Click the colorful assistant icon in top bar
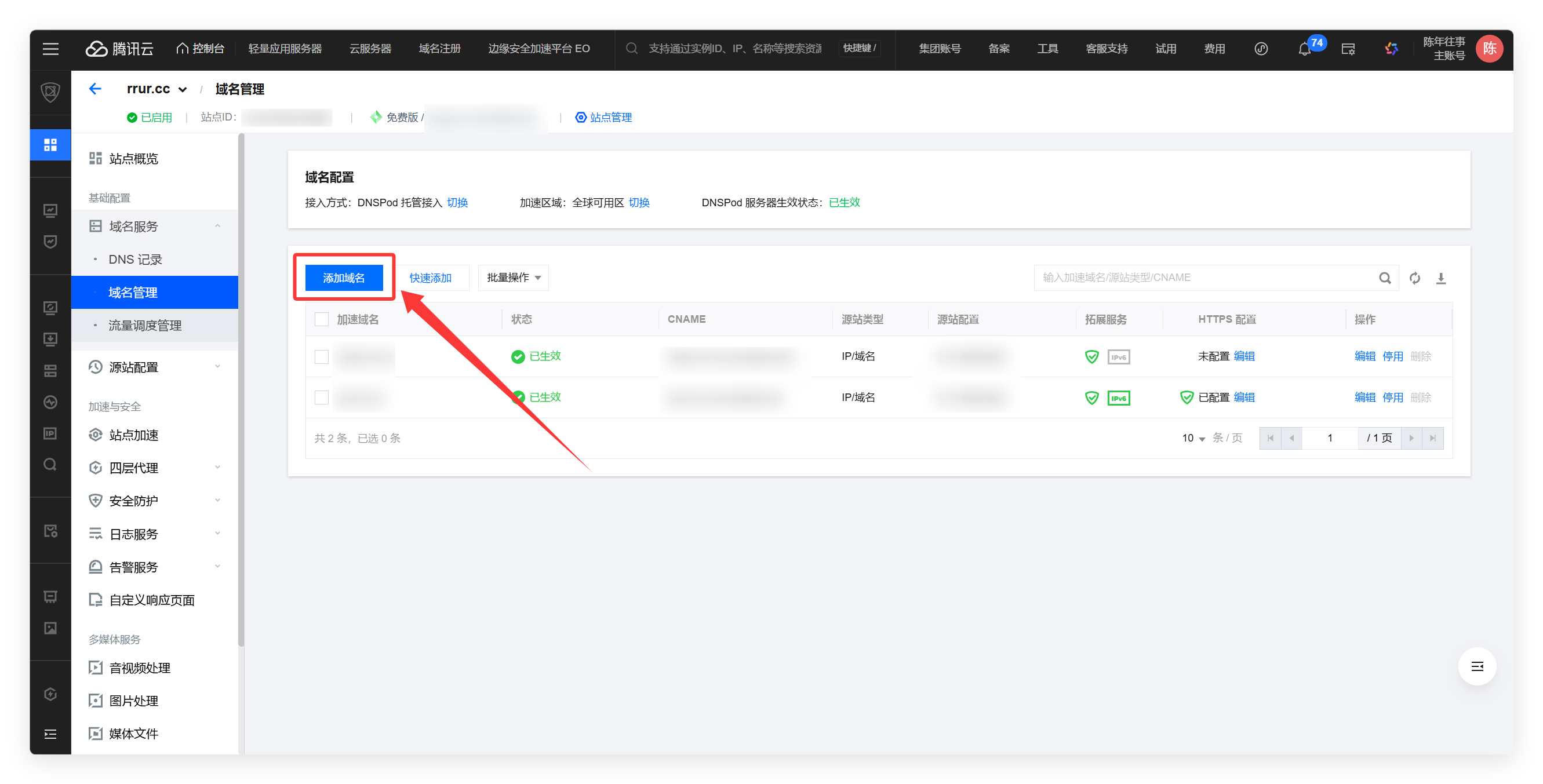Viewport: 1543px width, 784px height. coord(1392,49)
